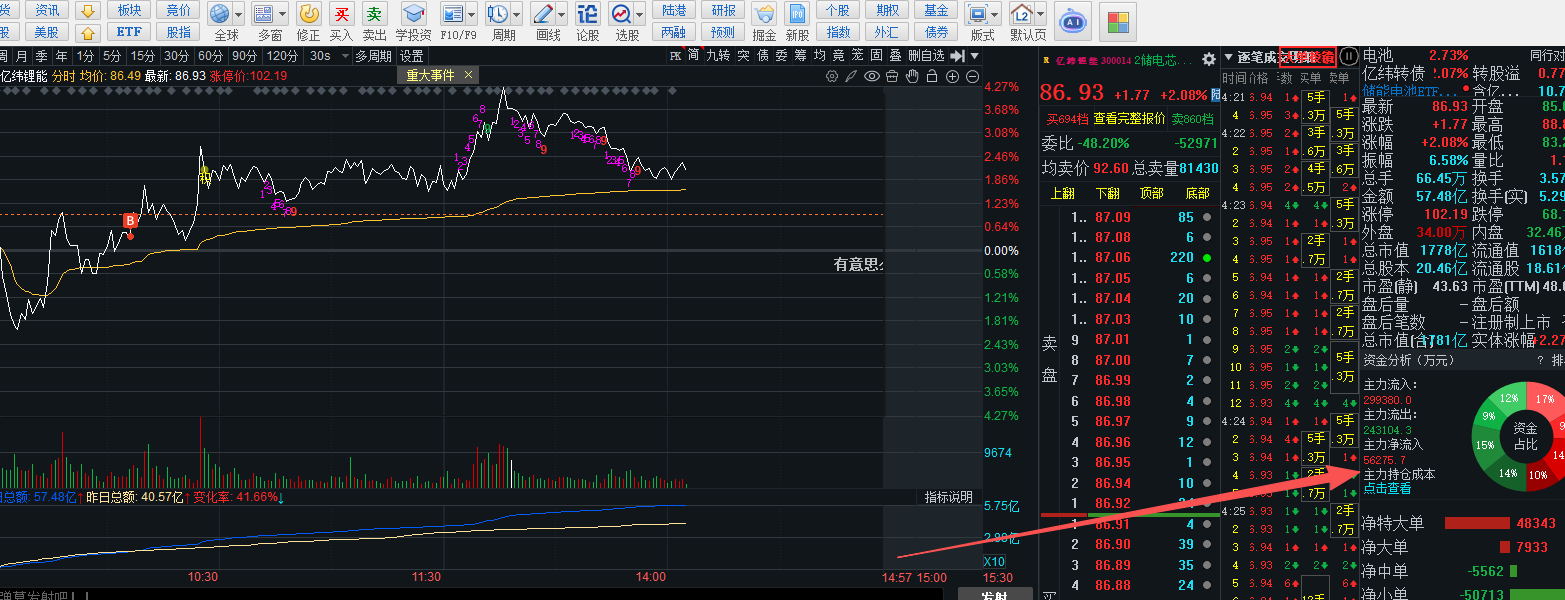The width and height of the screenshot is (1565, 600).
Task: Expand the F10/F9 dropdown arrow
Action: pyautogui.click(x=471, y=14)
